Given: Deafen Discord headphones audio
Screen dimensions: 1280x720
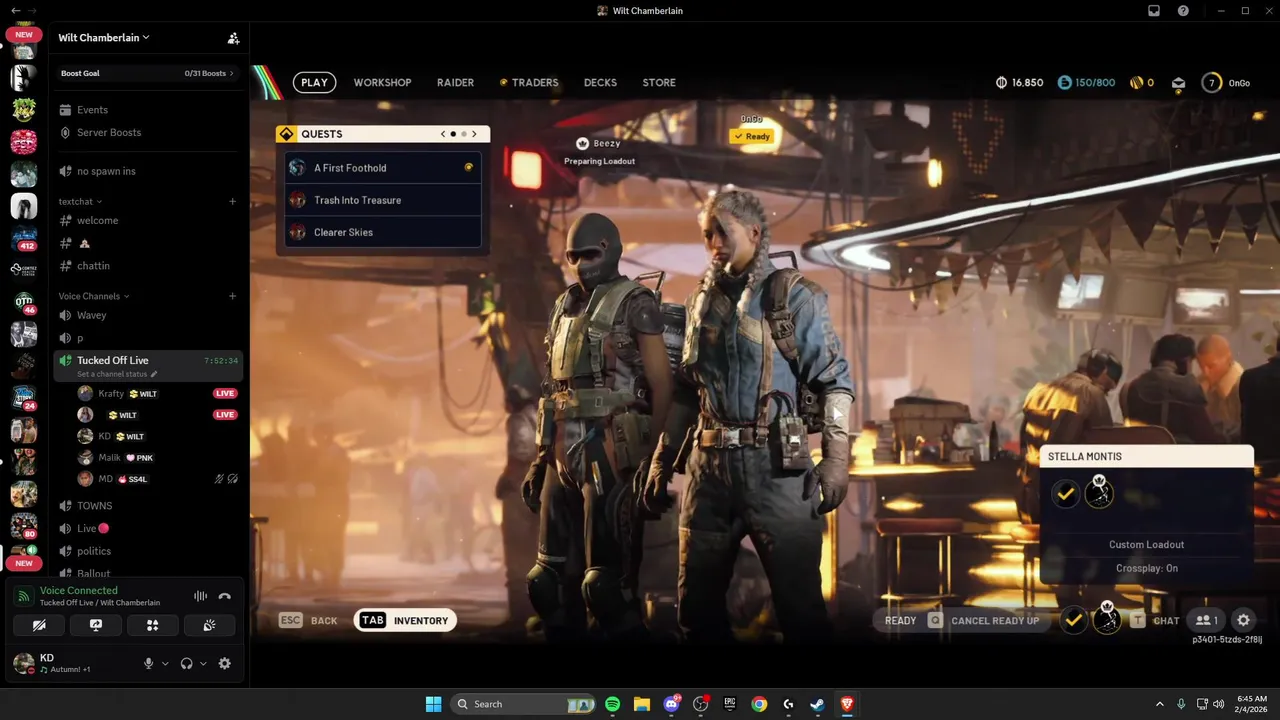Looking at the screenshot, I should (186, 663).
